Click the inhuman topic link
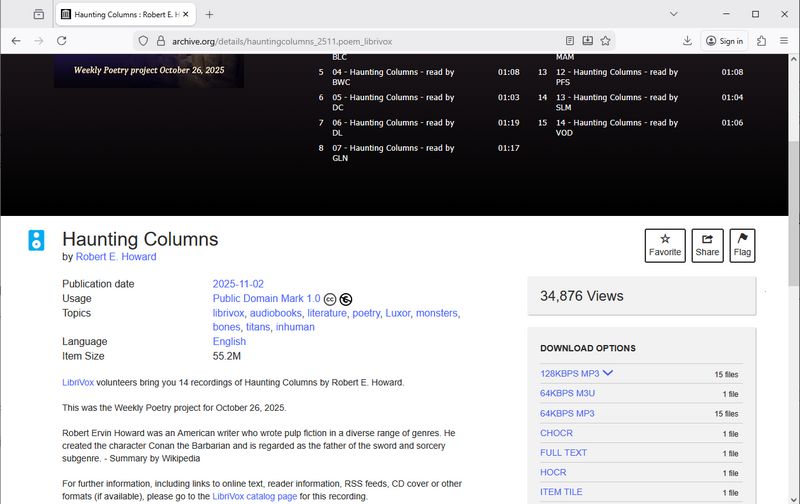800x504 pixels. pyautogui.click(x=295, y=327)
